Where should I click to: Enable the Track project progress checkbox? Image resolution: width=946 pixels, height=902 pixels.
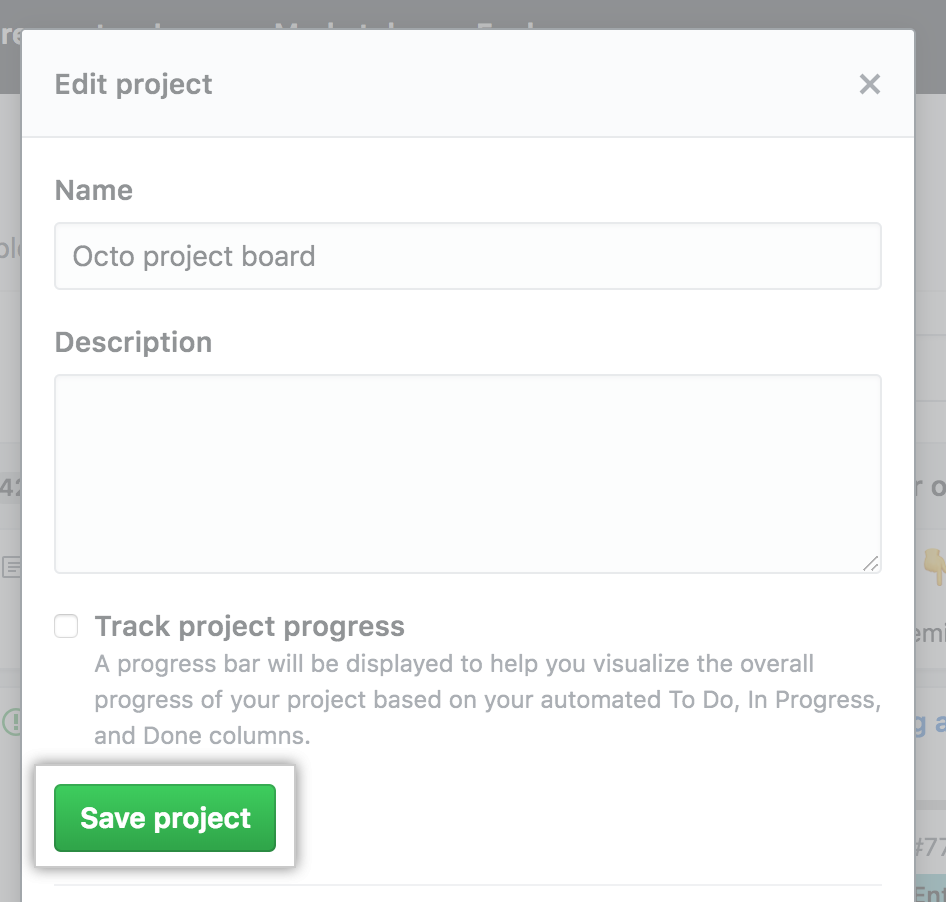pyautogui.click(x=66, y=627)
